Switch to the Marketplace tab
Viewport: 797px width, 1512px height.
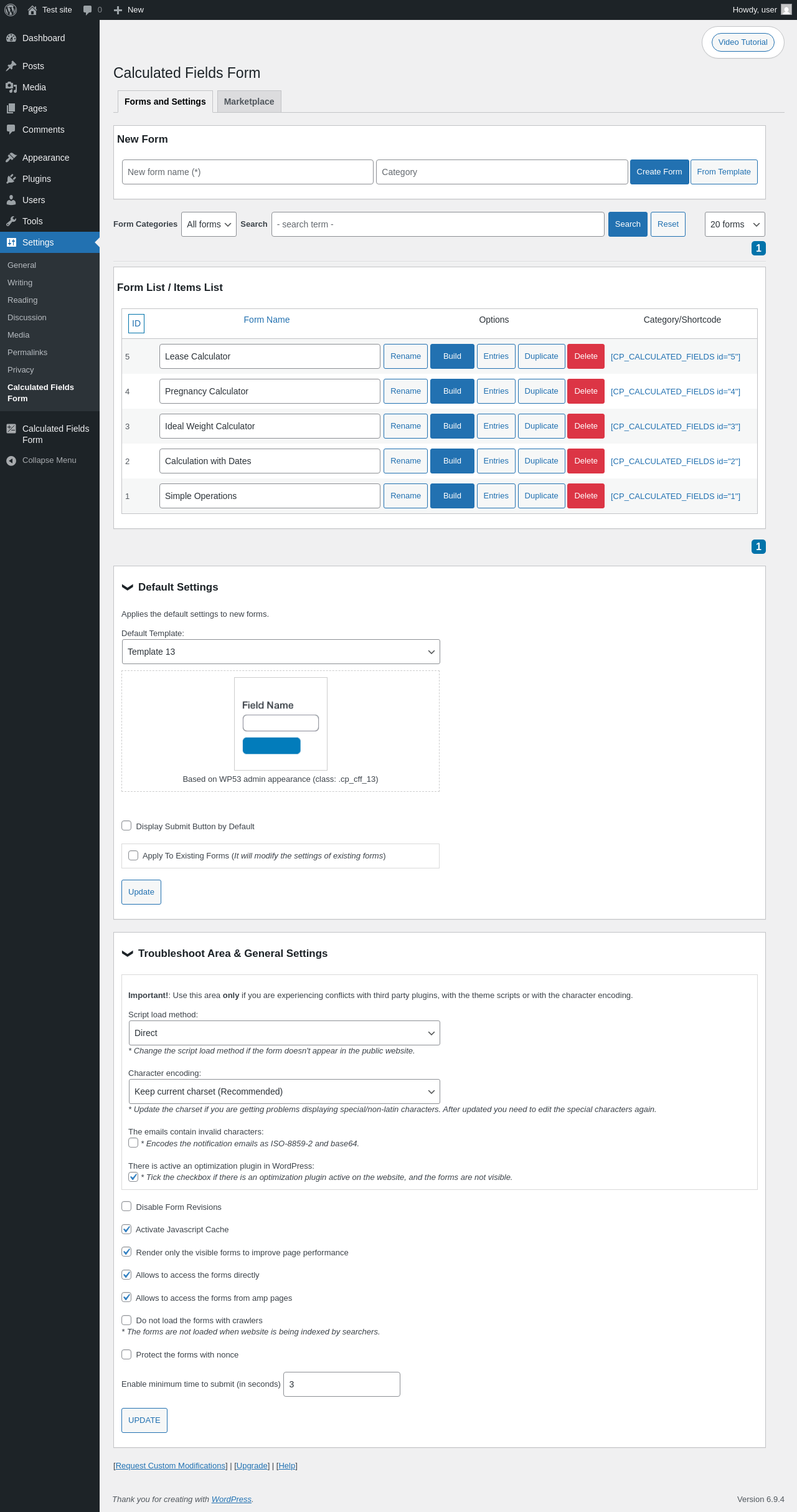(249, 102)
